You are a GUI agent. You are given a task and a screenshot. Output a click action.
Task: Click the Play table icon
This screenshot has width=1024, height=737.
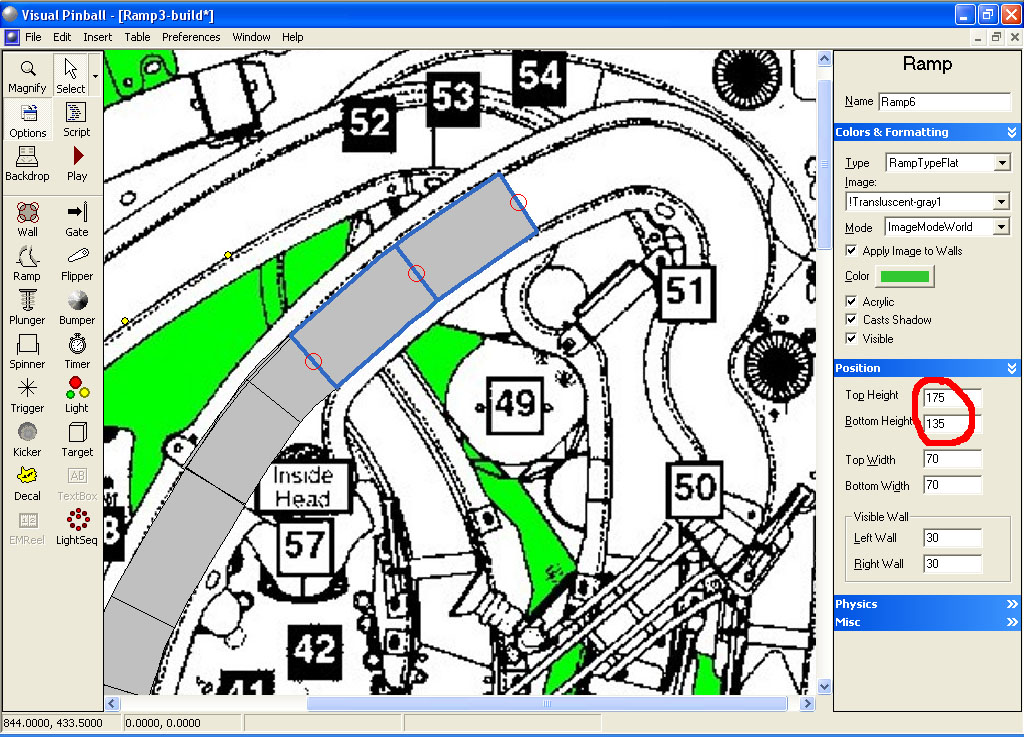[77, 163]
